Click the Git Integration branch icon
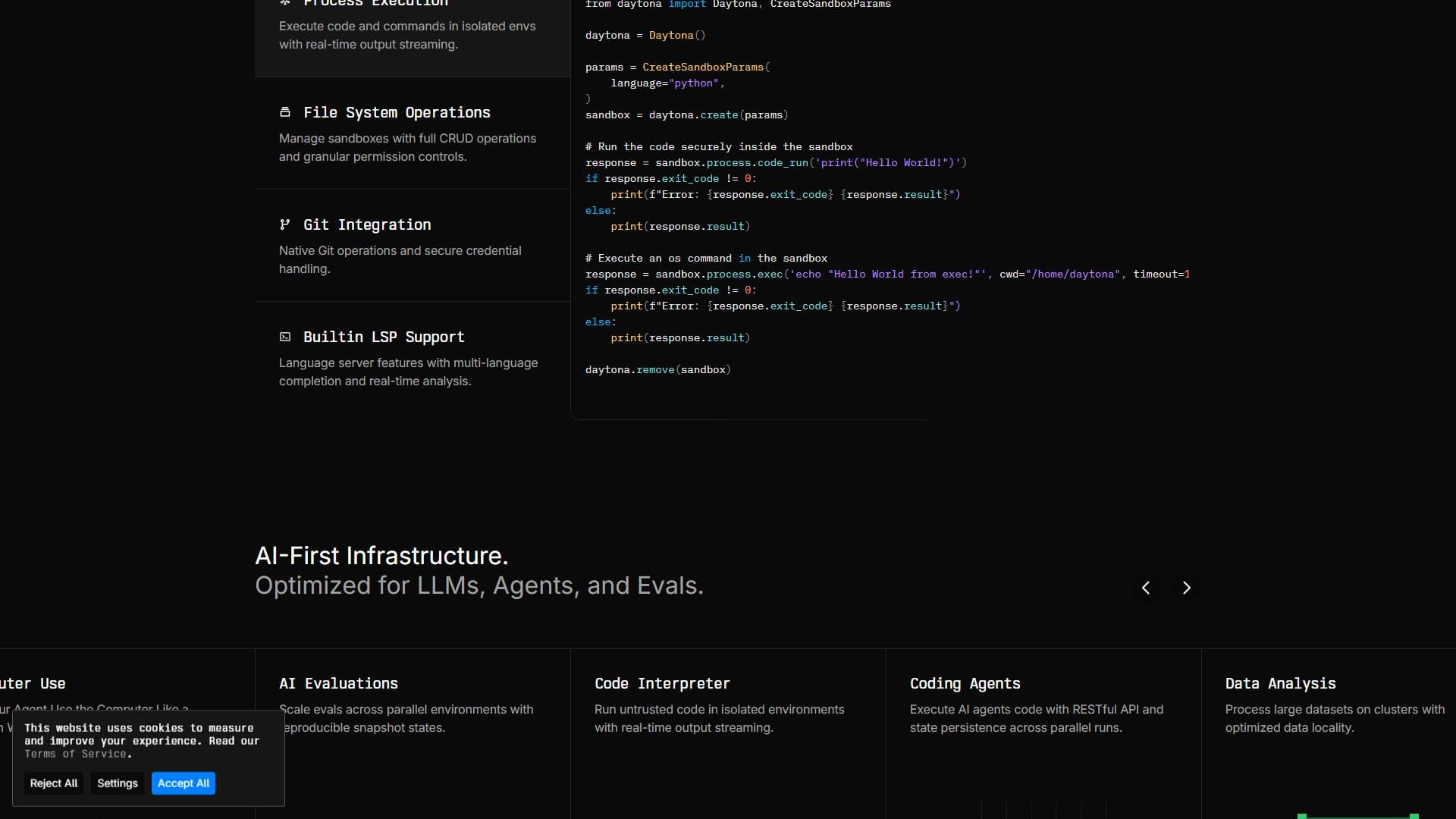This screenshot has height=819, width=1456. 285,224
